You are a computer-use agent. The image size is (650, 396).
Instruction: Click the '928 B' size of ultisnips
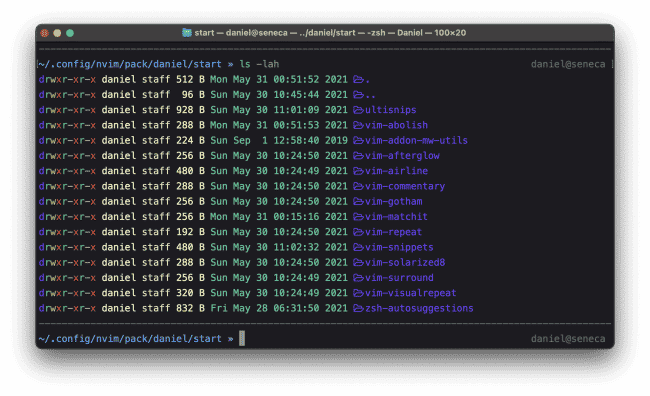click(x=190, y=110)
